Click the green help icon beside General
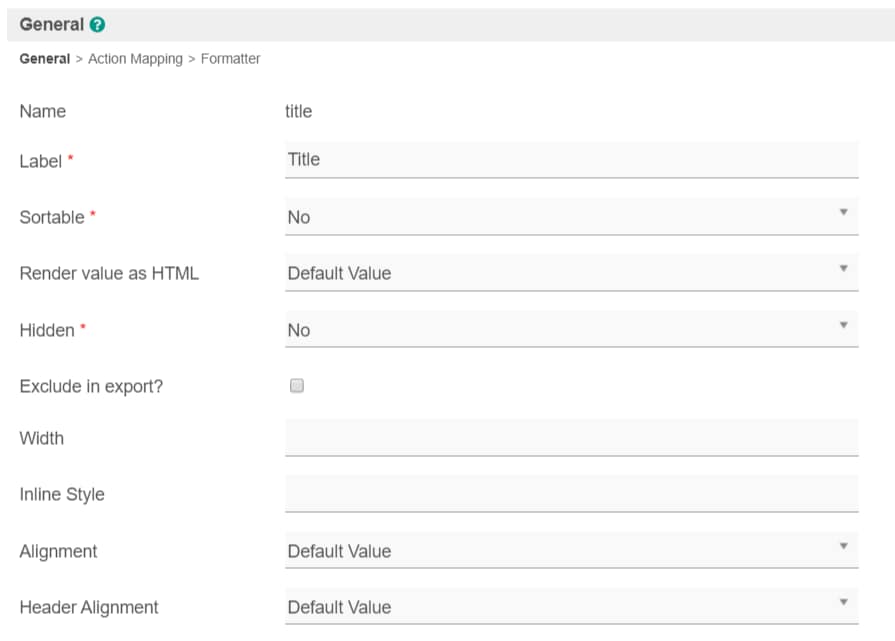Screen dimensions: 895x641 (97, 25)
